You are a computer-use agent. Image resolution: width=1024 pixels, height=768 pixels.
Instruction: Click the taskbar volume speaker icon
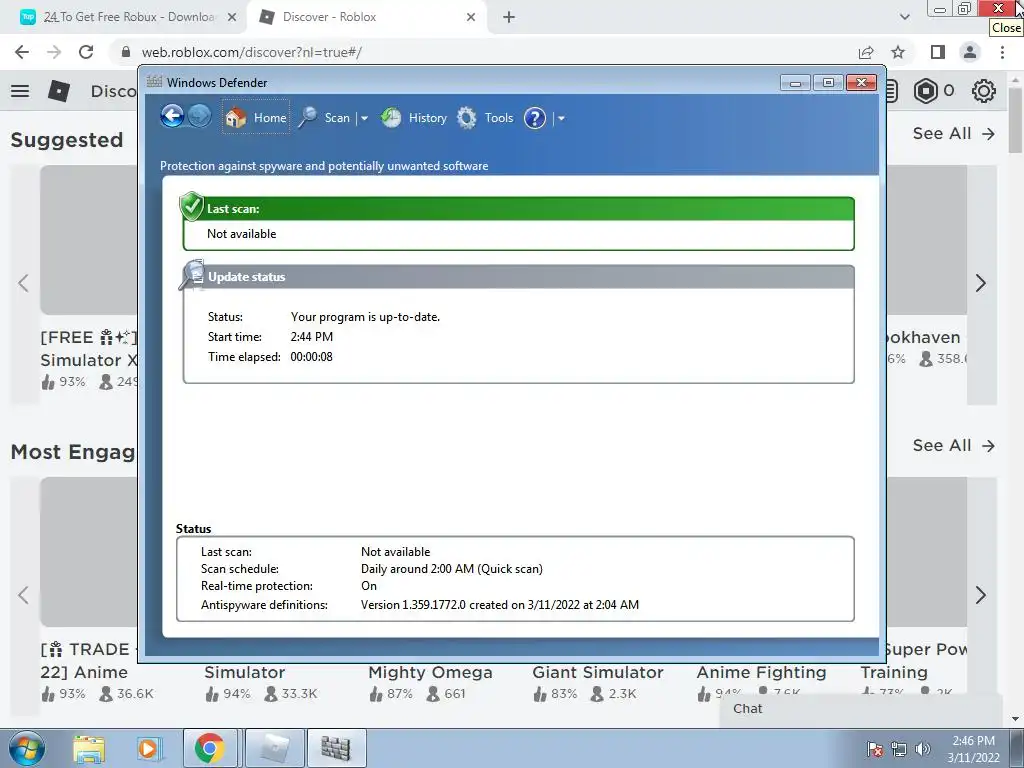coord(922,749)
